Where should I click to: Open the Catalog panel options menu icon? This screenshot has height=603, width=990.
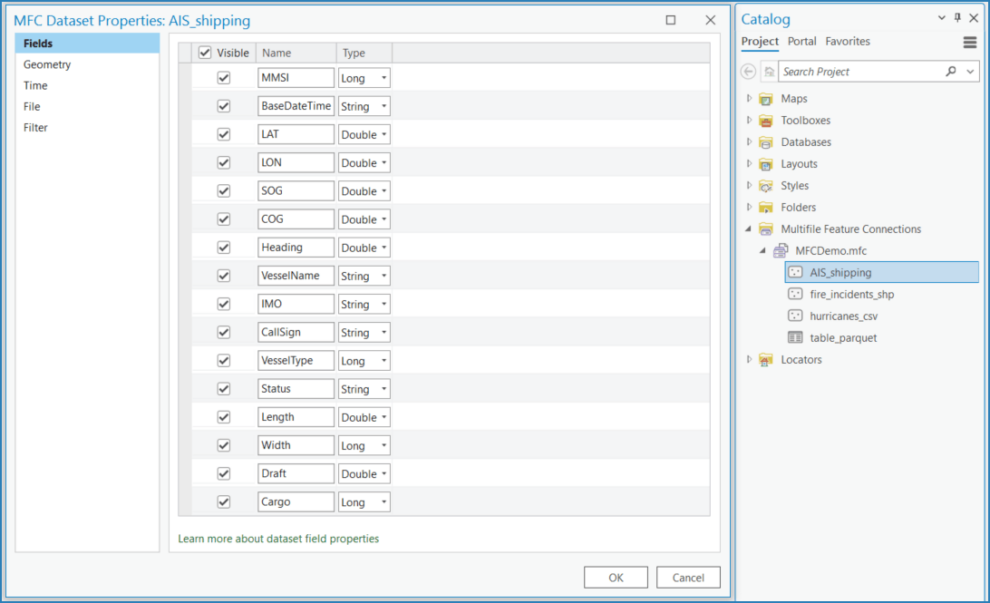pyautogui.click(x=968, y=42)
